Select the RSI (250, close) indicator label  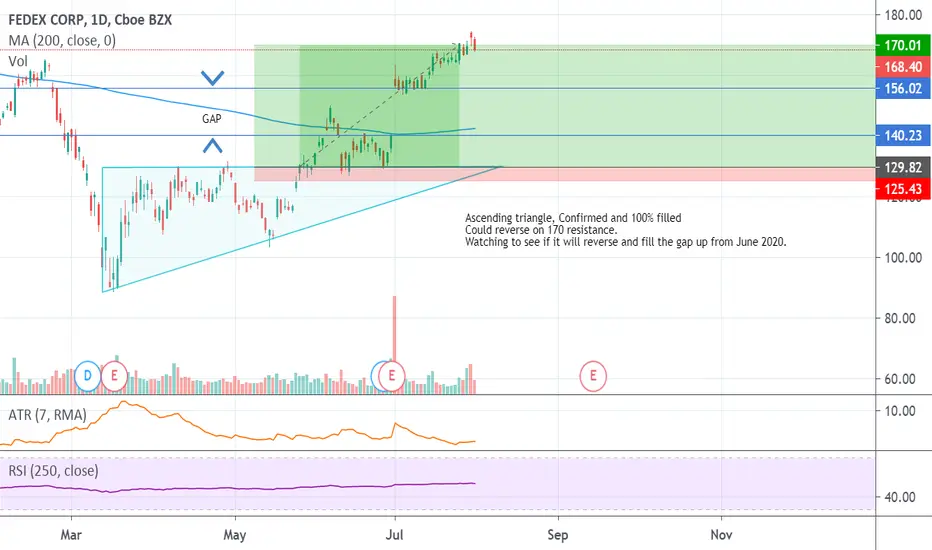pos(53,471)
